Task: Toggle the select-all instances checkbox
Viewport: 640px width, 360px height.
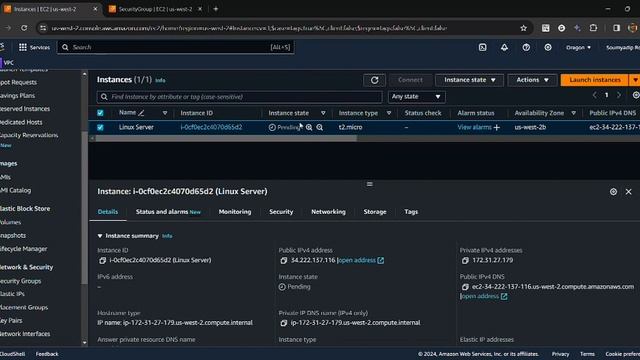Action: pos(100,113)
